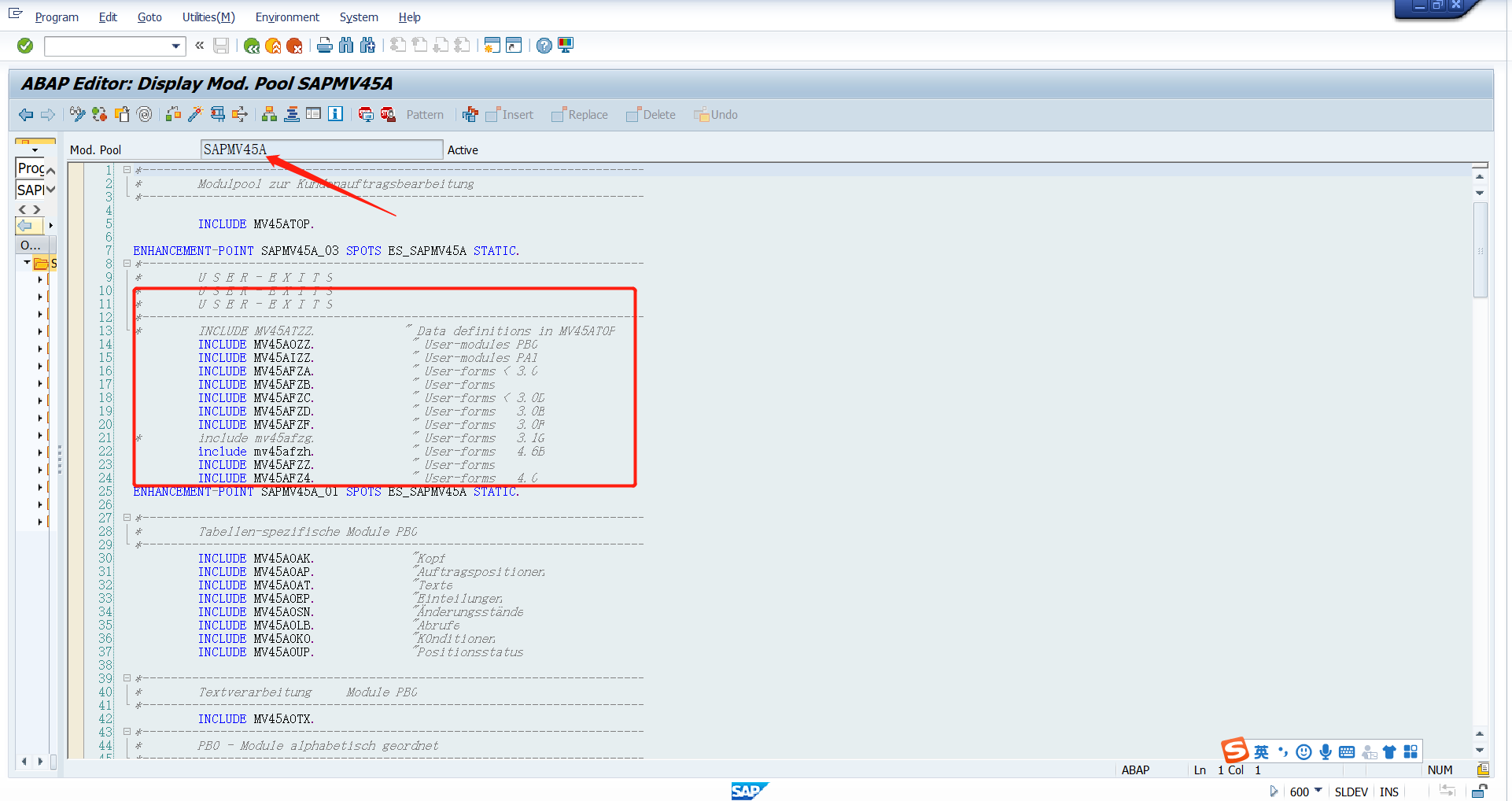Click the Save (diskette) icon
The image size is (1512, 801).
(221, 45)
